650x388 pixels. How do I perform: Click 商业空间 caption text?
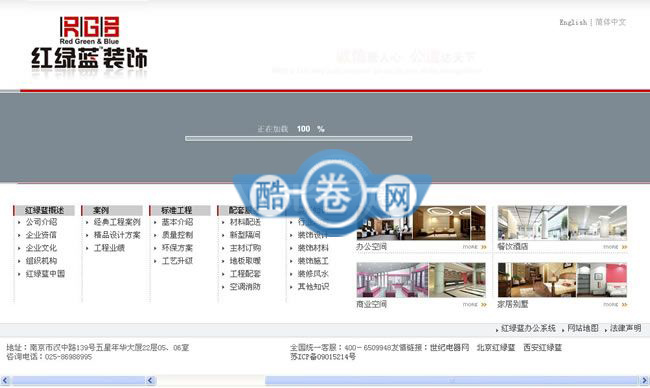[371, 304]
